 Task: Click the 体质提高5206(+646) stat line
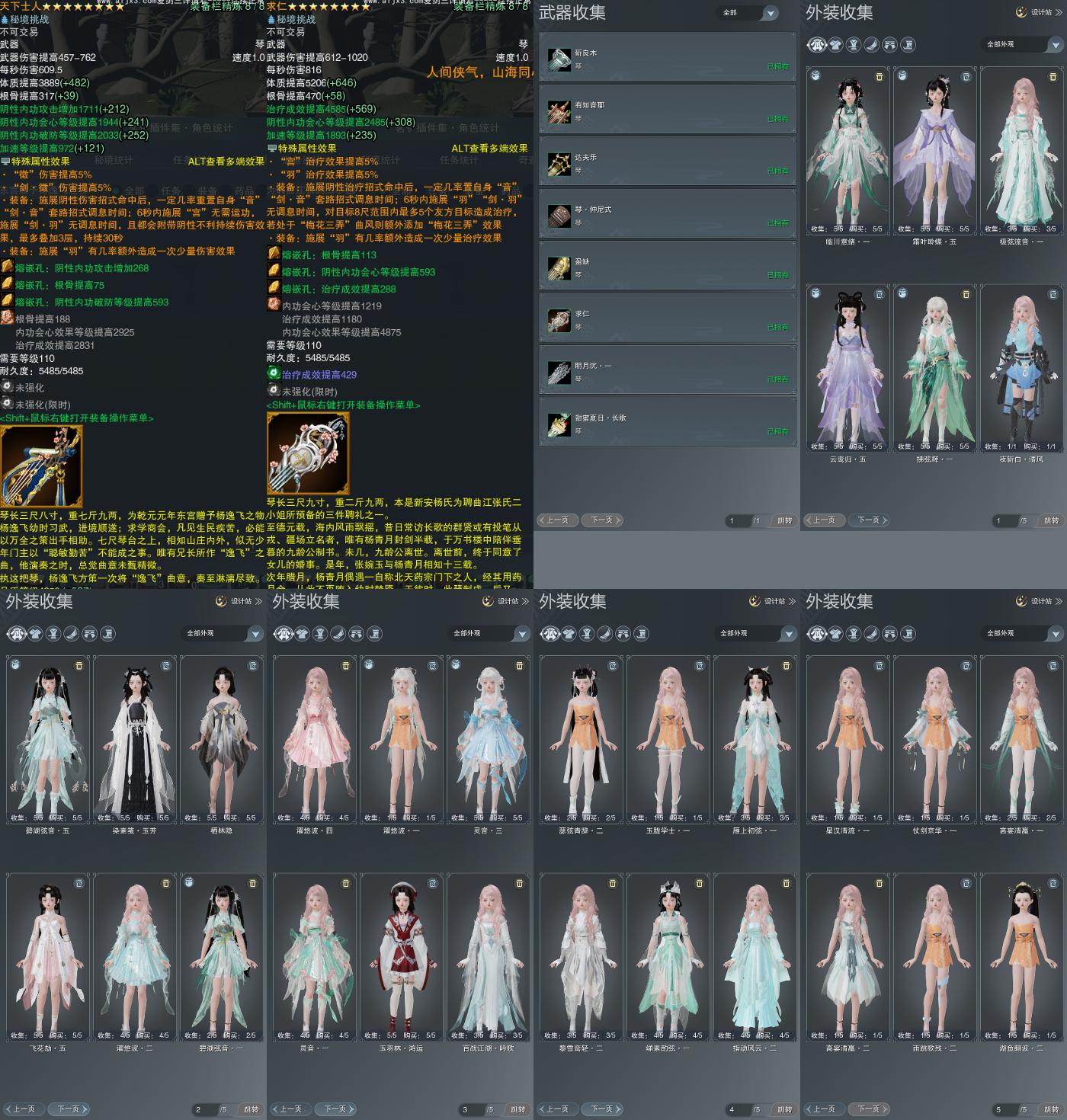[311, 83]
